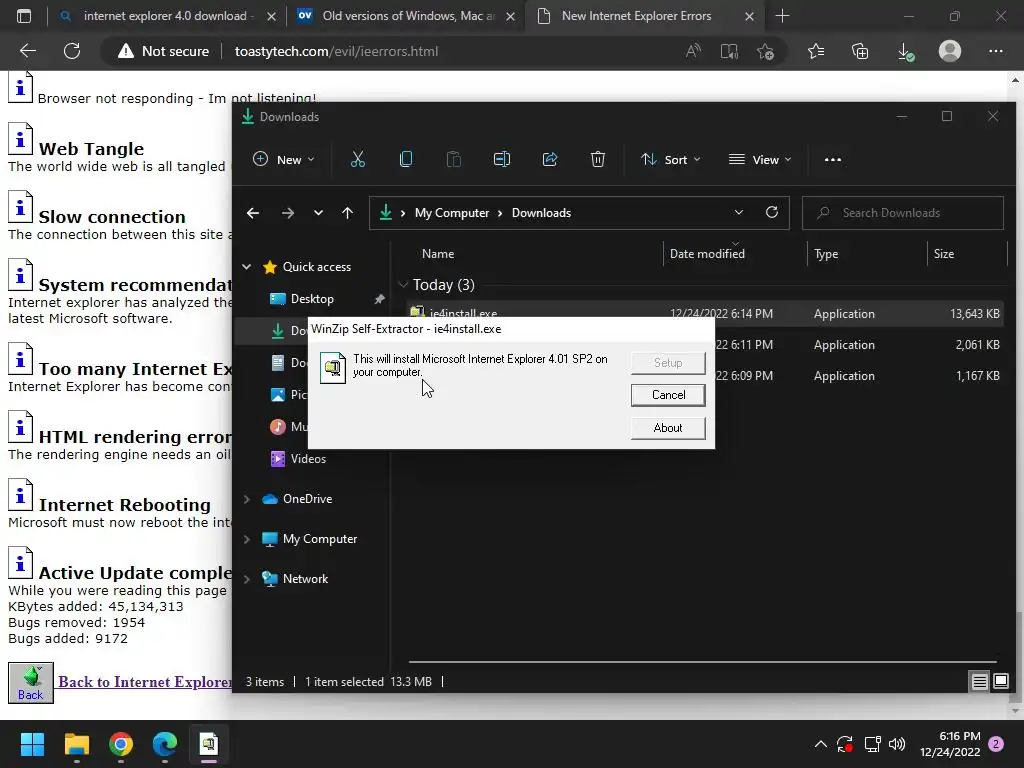Image resolution: width=1024 pixels, height=768 pixels.
Task: Expand the My Computer tree node
Action: (x=247, y=539)
